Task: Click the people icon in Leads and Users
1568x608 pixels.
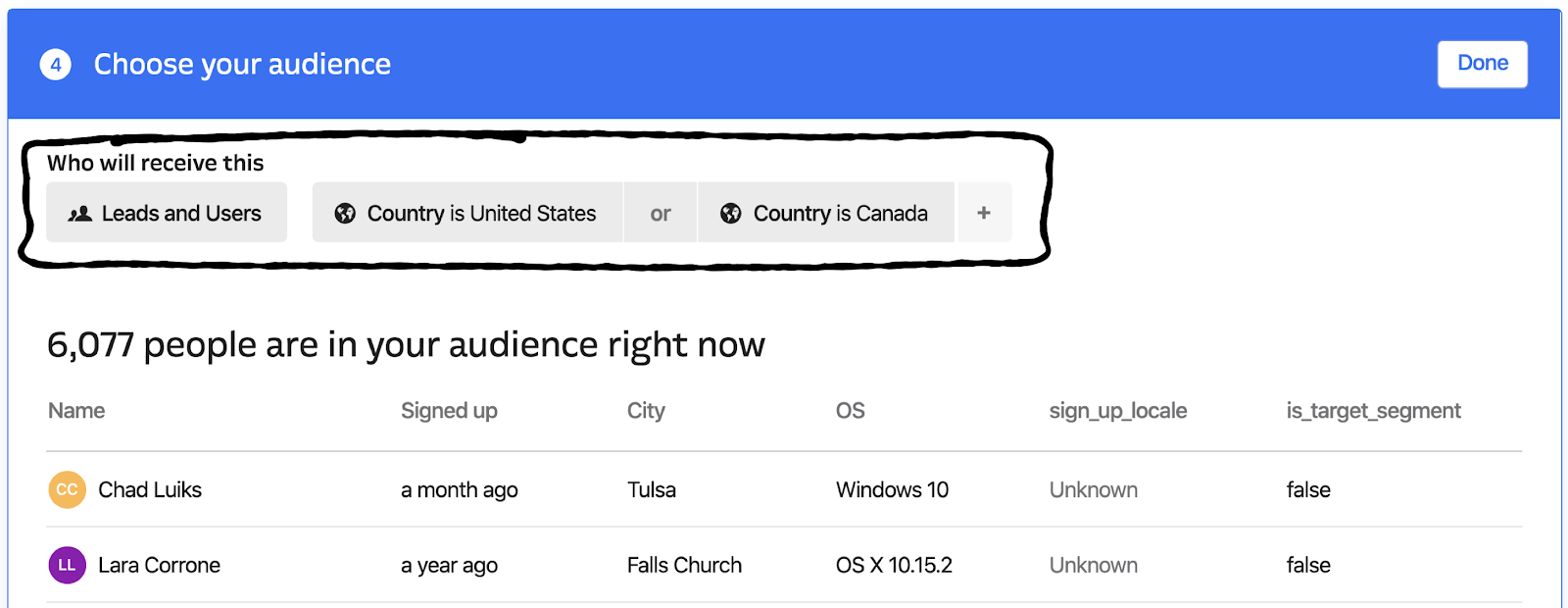Action: point(79,213)
